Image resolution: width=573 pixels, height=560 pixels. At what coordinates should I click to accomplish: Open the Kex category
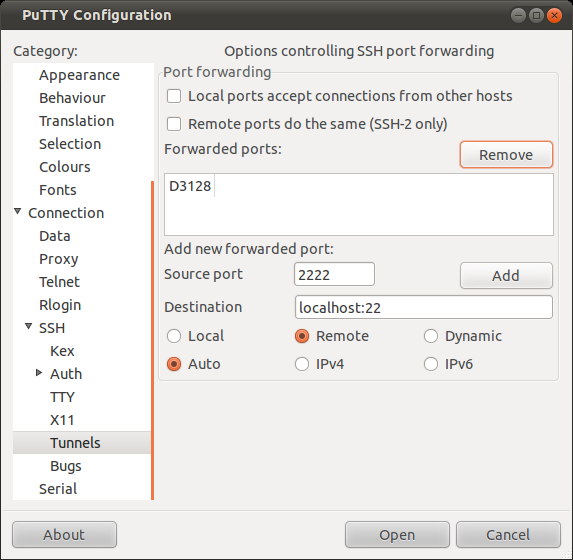click(62, 351)
